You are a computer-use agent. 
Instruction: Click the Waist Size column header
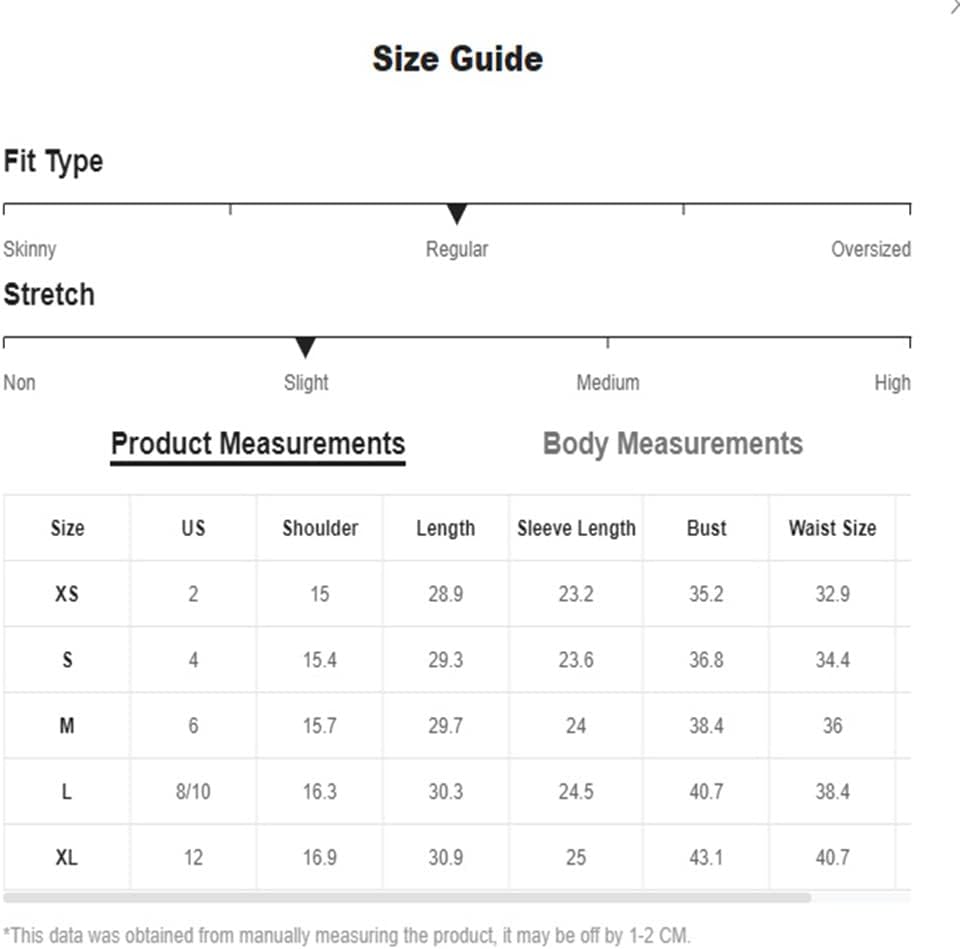pos(832,528)
